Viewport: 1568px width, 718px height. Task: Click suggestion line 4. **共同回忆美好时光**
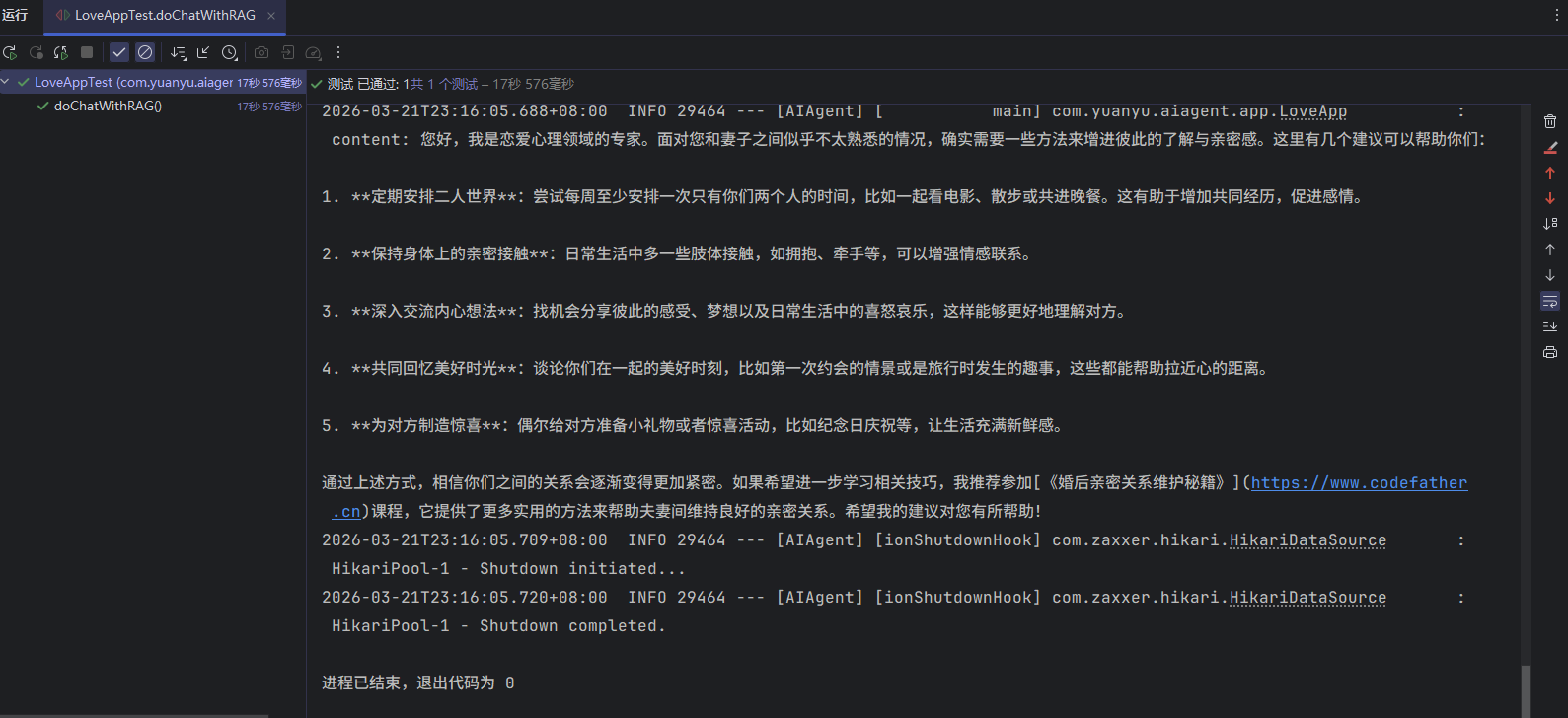tap(796, 368)
